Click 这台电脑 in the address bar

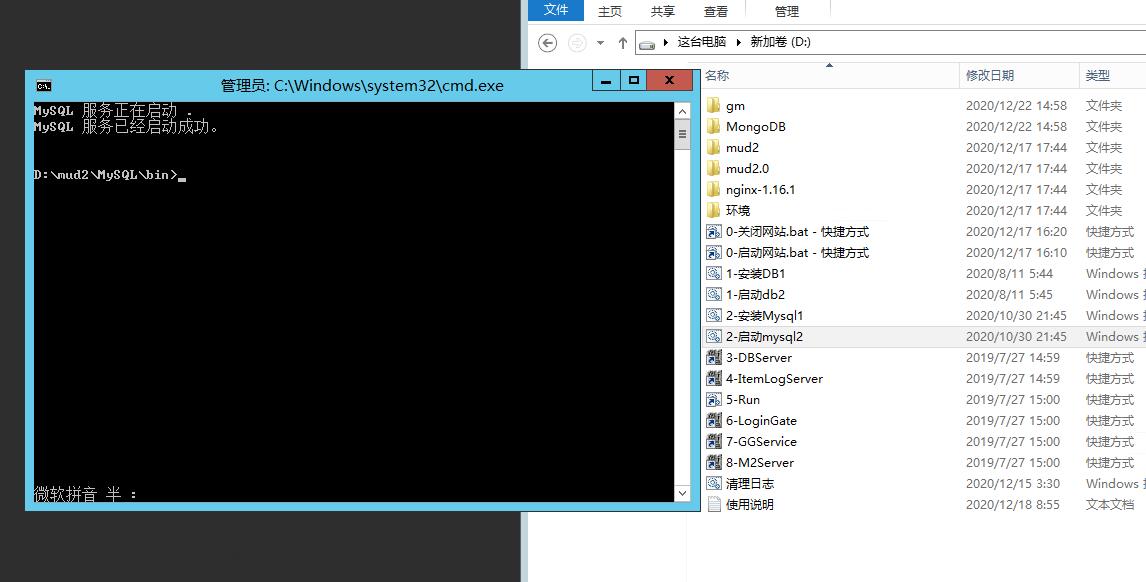(701, 42)
